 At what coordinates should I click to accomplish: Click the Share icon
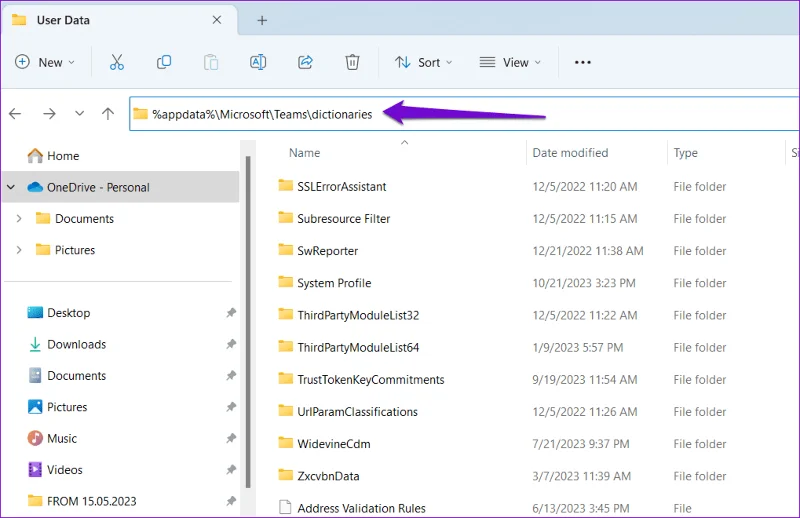click(x=305, y=62)
